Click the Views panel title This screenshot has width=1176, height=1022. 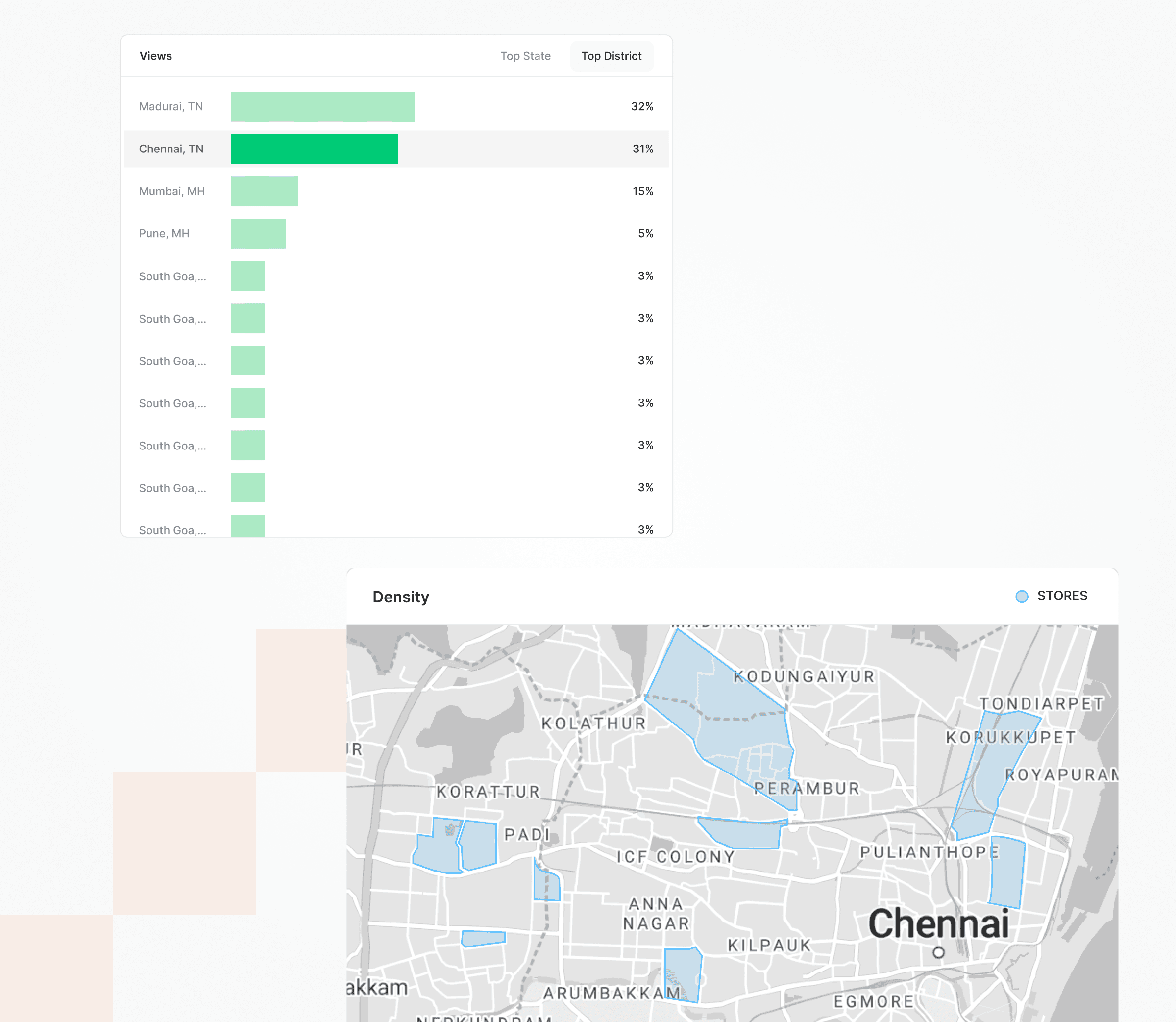(156, 56)
